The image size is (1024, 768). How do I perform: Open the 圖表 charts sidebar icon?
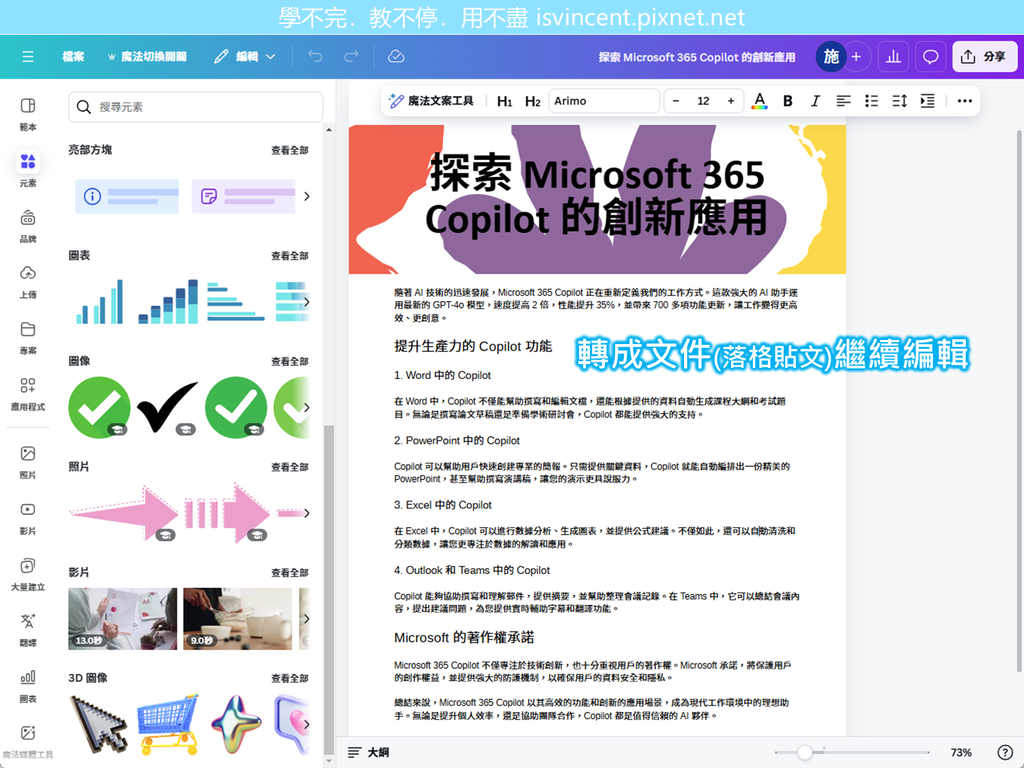(x=27, y=686)
